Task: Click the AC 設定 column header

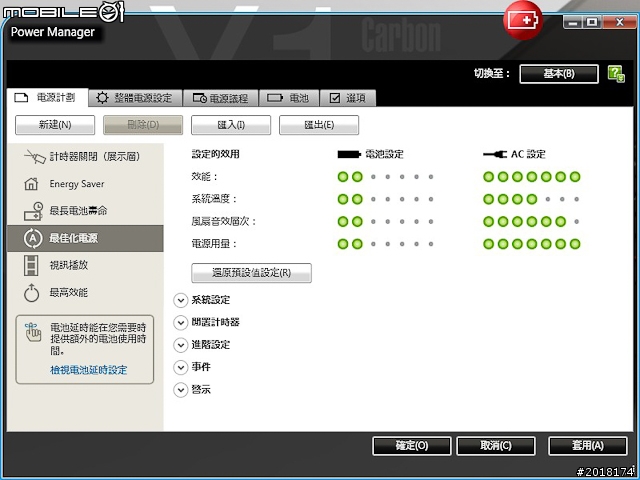Action: [514, 154]
